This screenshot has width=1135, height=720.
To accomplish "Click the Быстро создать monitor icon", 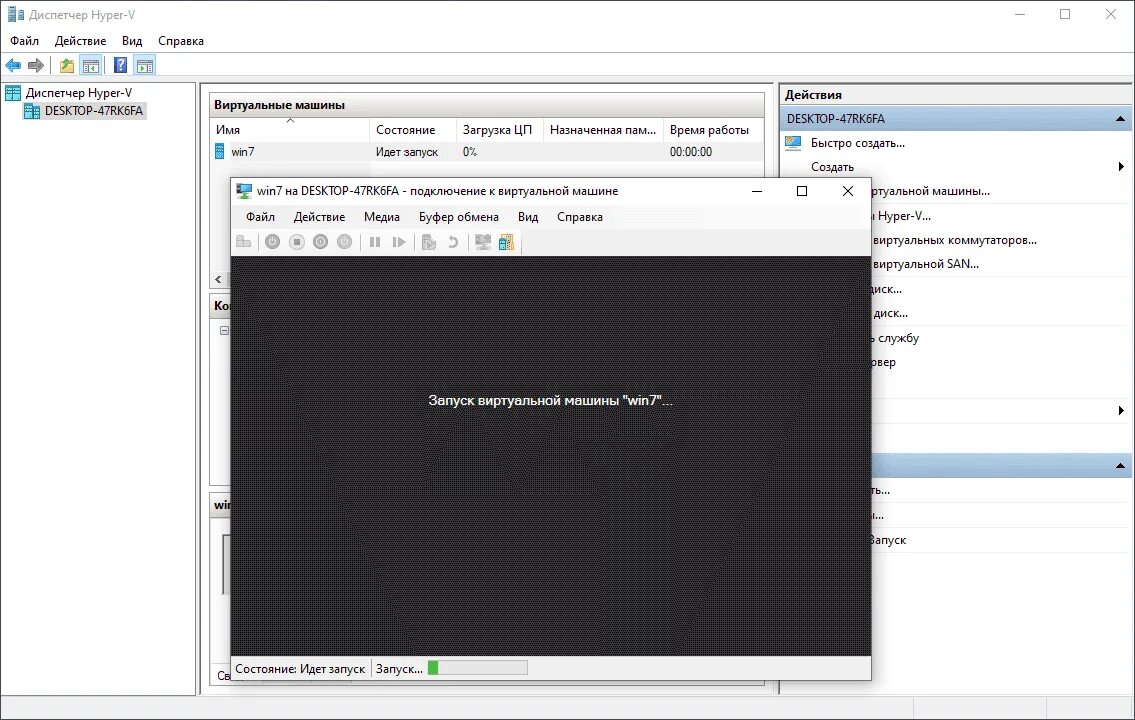I will click(793, 143).
